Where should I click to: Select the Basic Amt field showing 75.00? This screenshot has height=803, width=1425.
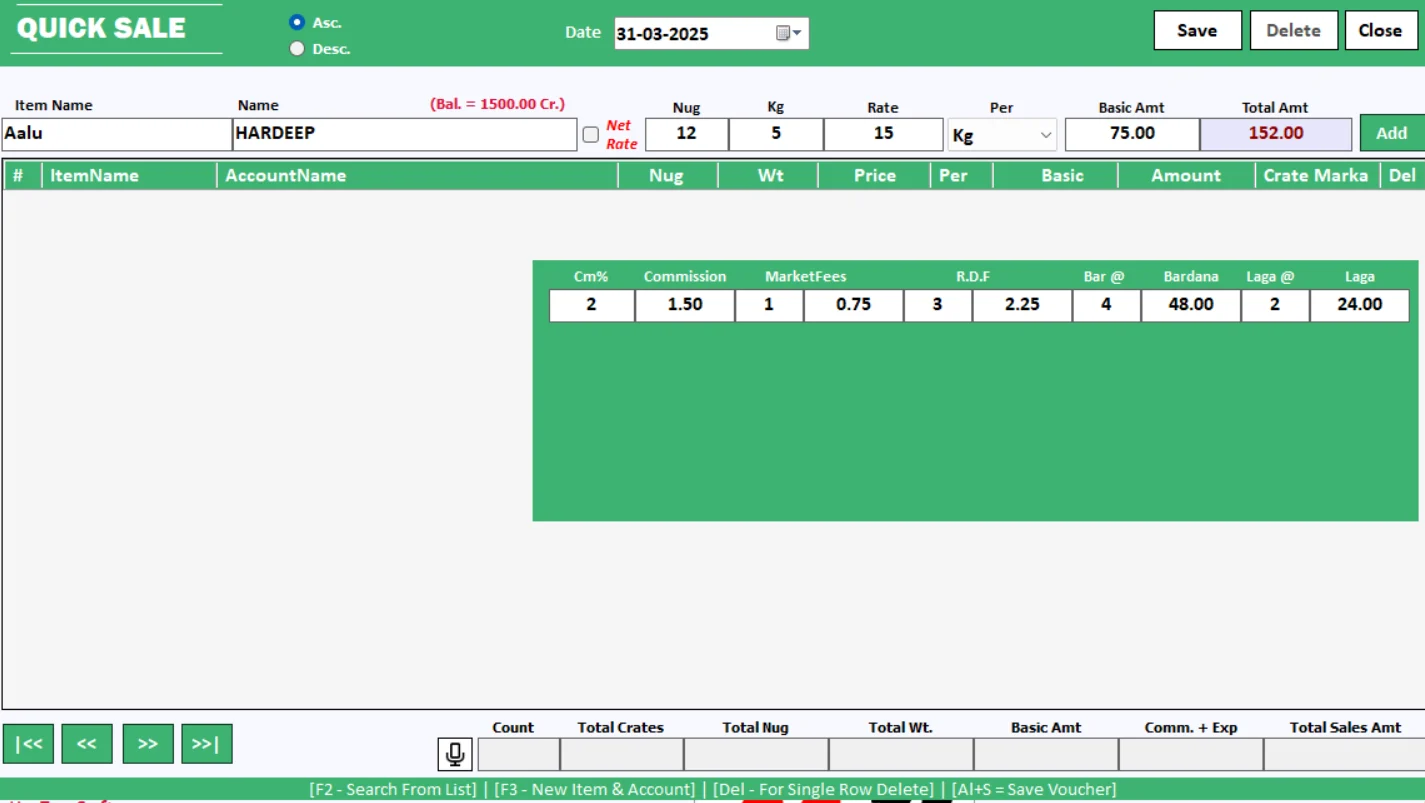pos(1132,134)
